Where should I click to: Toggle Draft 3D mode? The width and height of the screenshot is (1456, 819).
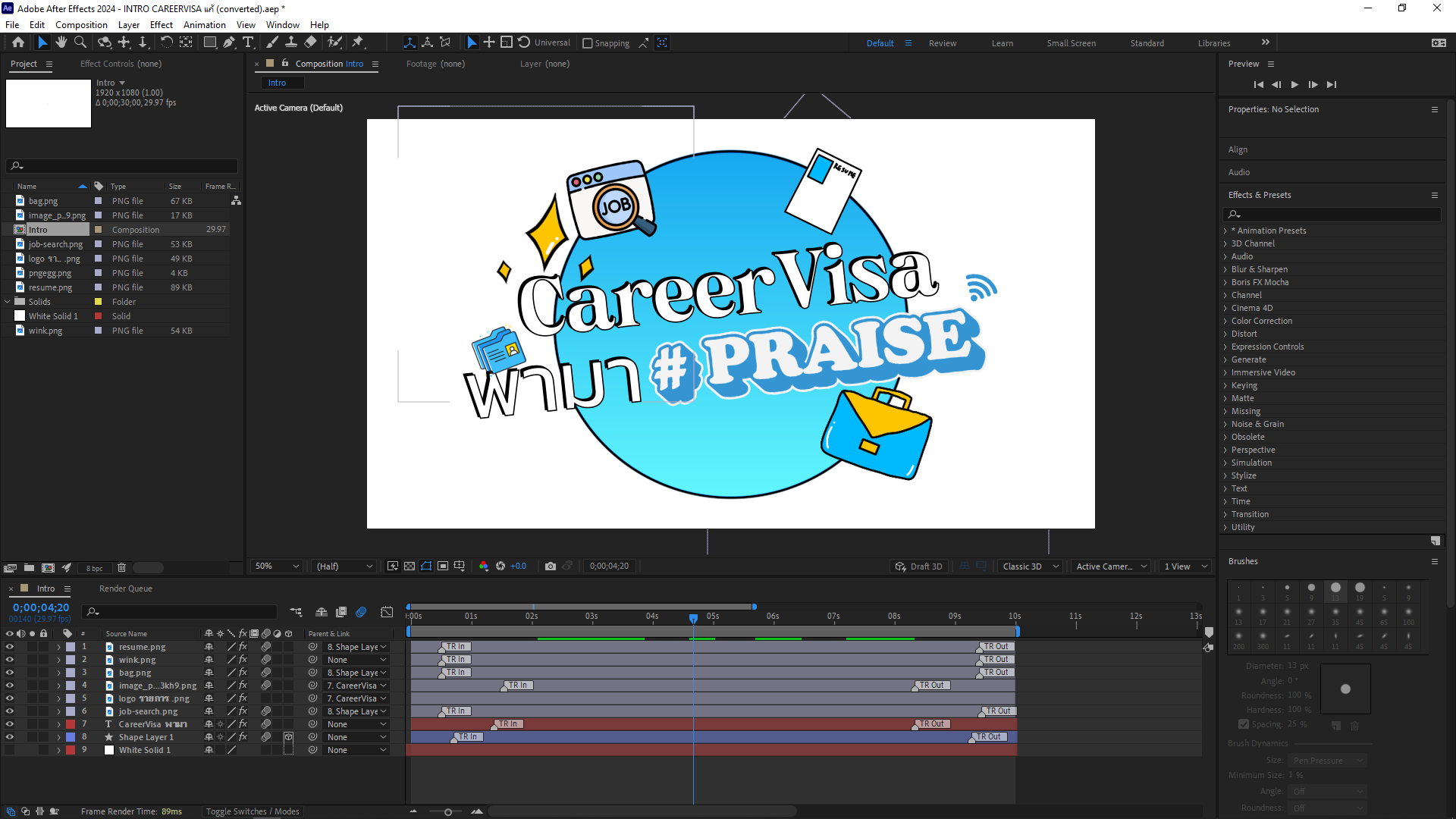pos(919,566)
